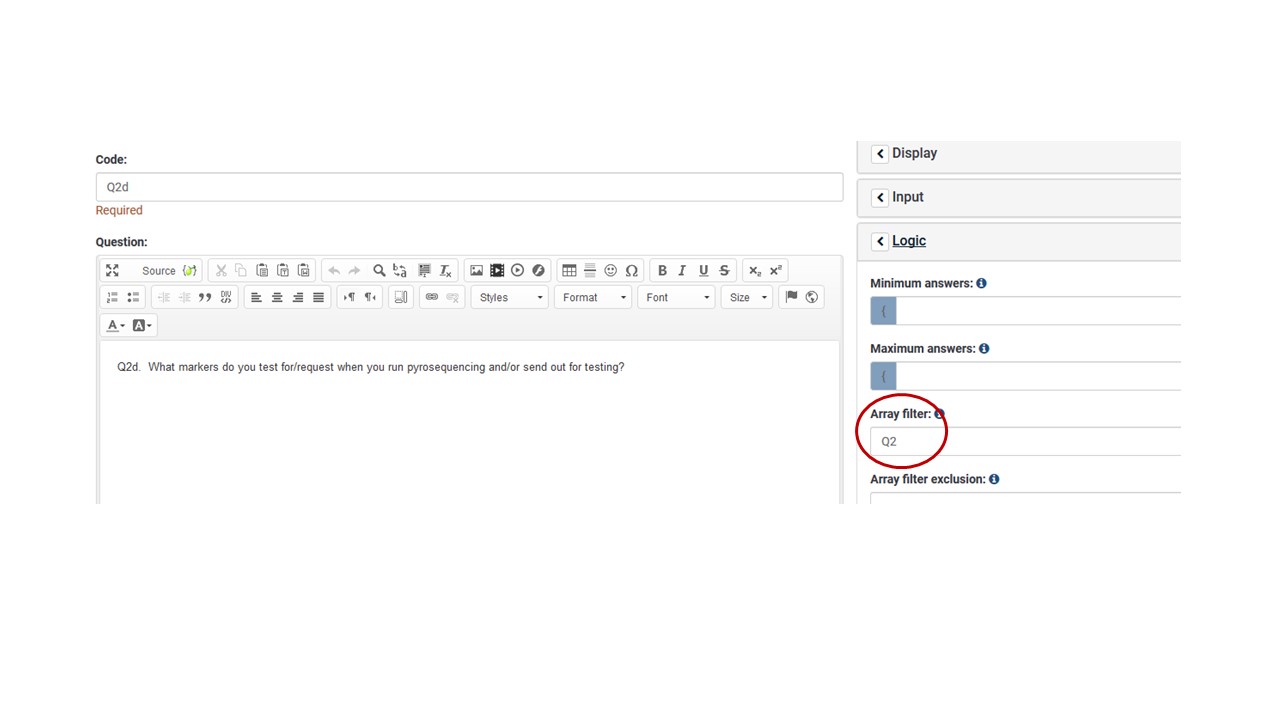This screenshot has width=1280, height=720.
Task: Open the LimeReplacementFields placeholder tool
Action: pyautogui.click(x=189, y=271)
